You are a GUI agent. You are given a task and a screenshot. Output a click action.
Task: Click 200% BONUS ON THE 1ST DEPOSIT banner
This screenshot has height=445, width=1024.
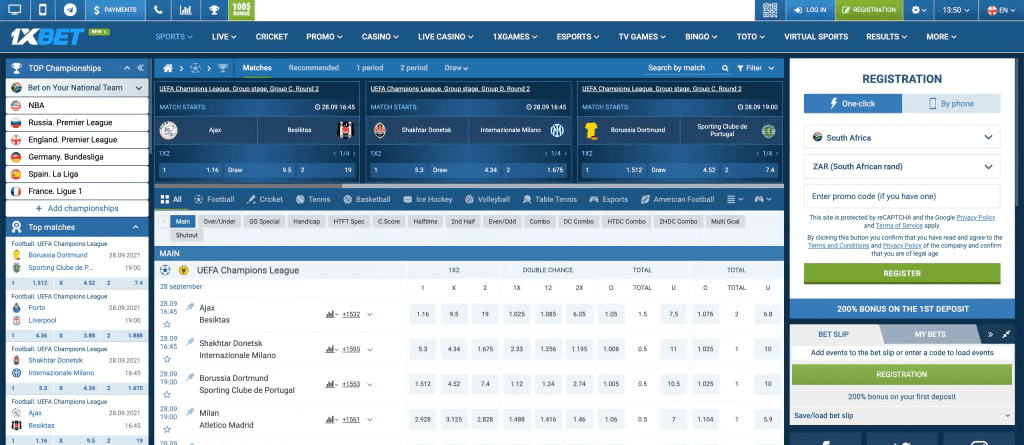[902, 309]
